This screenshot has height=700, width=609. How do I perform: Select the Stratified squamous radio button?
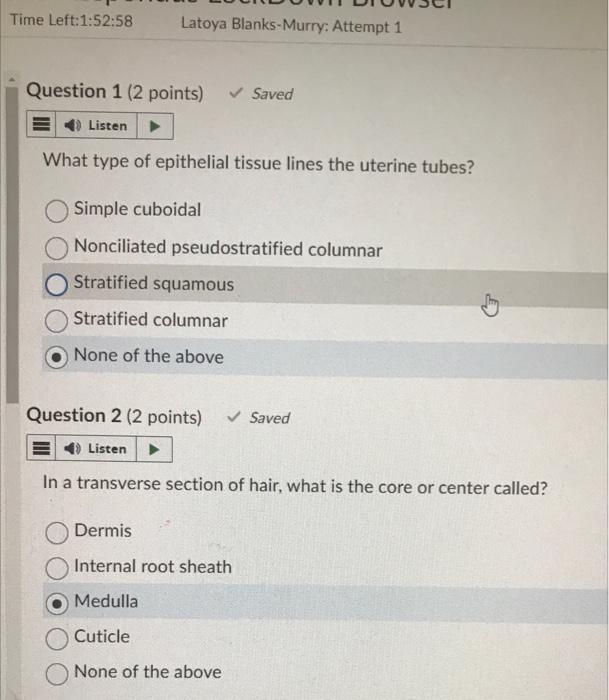pos(56,284)
